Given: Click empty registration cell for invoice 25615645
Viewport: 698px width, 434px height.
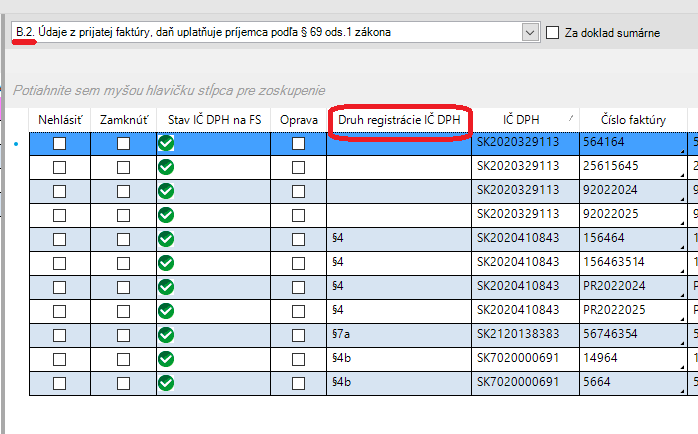Looking at the screenshot, I should 399,167.
